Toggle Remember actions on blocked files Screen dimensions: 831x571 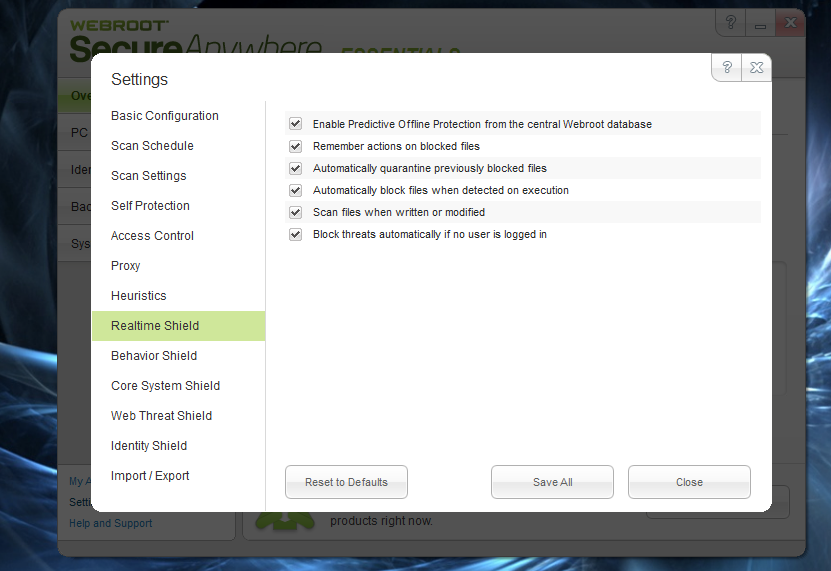click(295, 146)
